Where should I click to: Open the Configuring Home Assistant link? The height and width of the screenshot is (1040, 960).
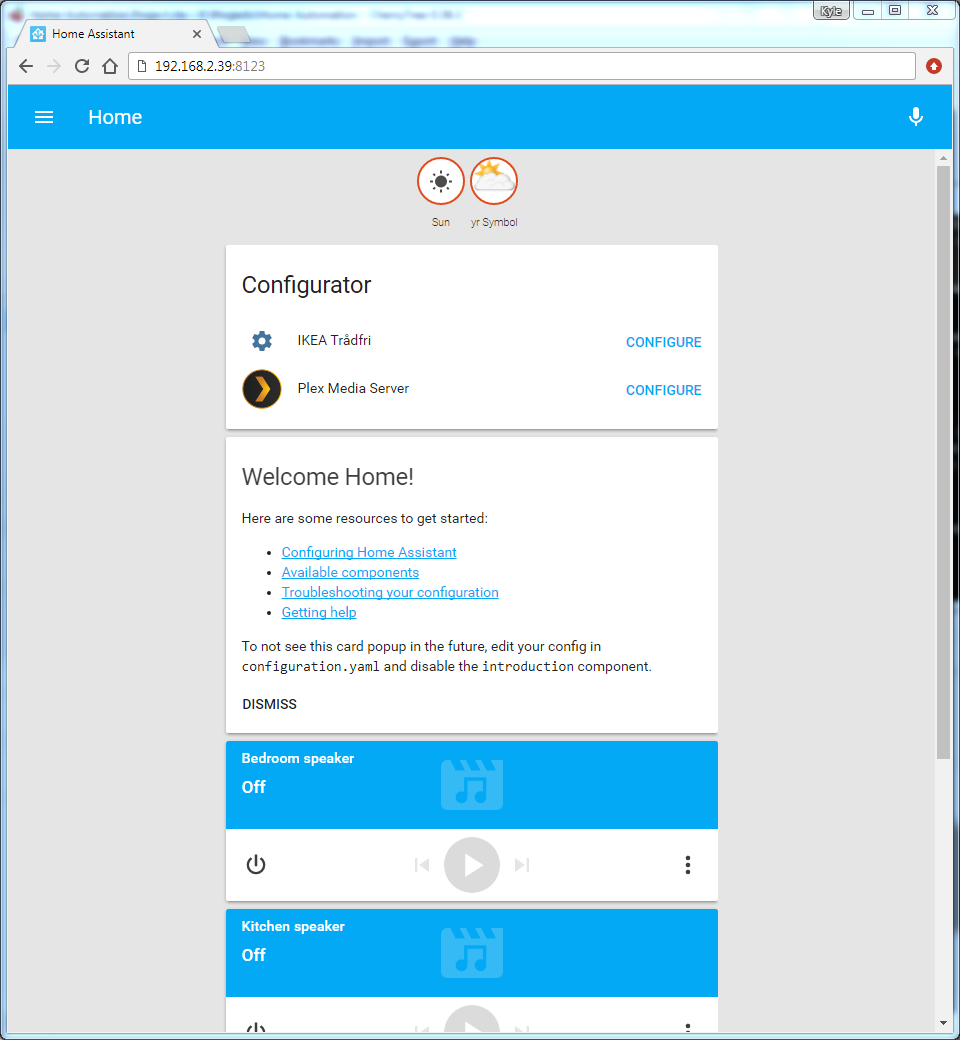[369, 552]
